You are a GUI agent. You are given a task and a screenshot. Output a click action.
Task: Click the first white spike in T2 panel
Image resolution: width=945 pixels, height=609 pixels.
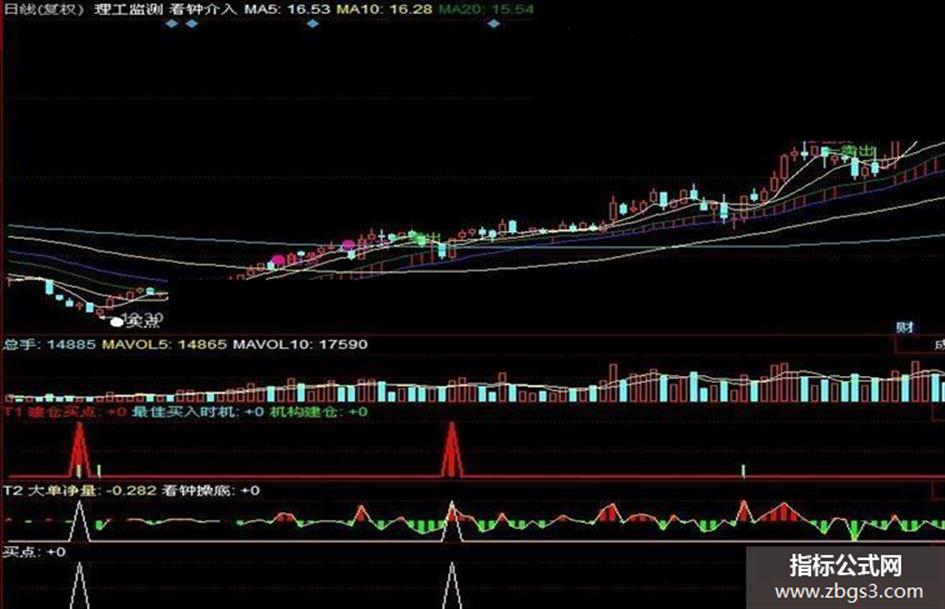[80, 521]
